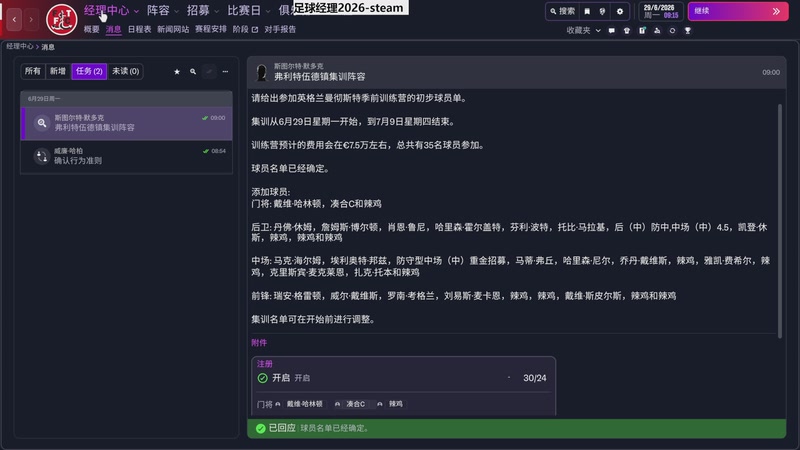Click the 戴维·哈林顿 goalkeeper chip in attachment
The width and height of the screenshot is (800, 450).
(304, 404)
